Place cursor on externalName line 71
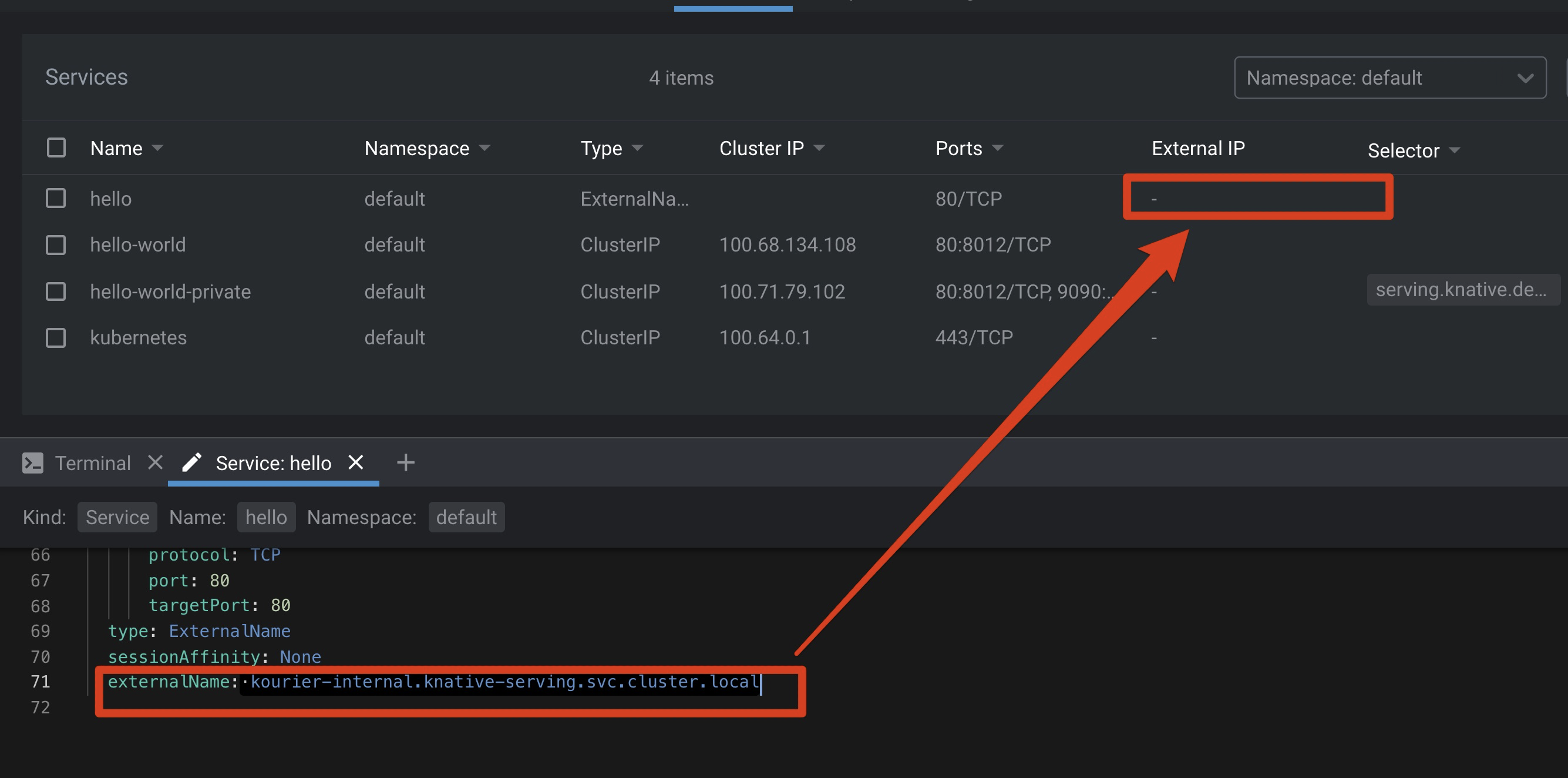Screen dimensions: 1568x778 434,682
